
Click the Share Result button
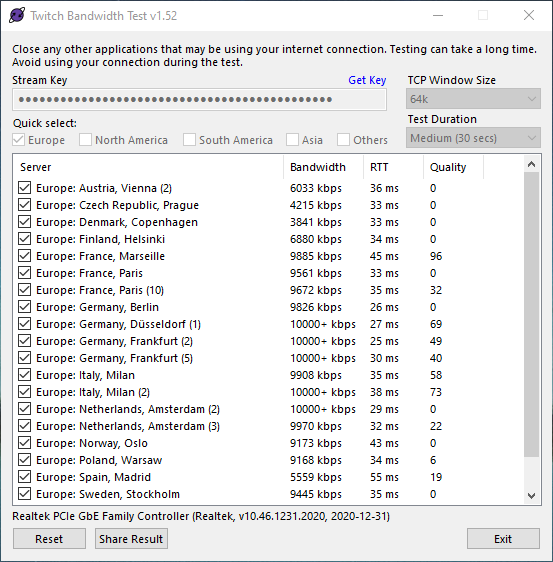(131, 538)
